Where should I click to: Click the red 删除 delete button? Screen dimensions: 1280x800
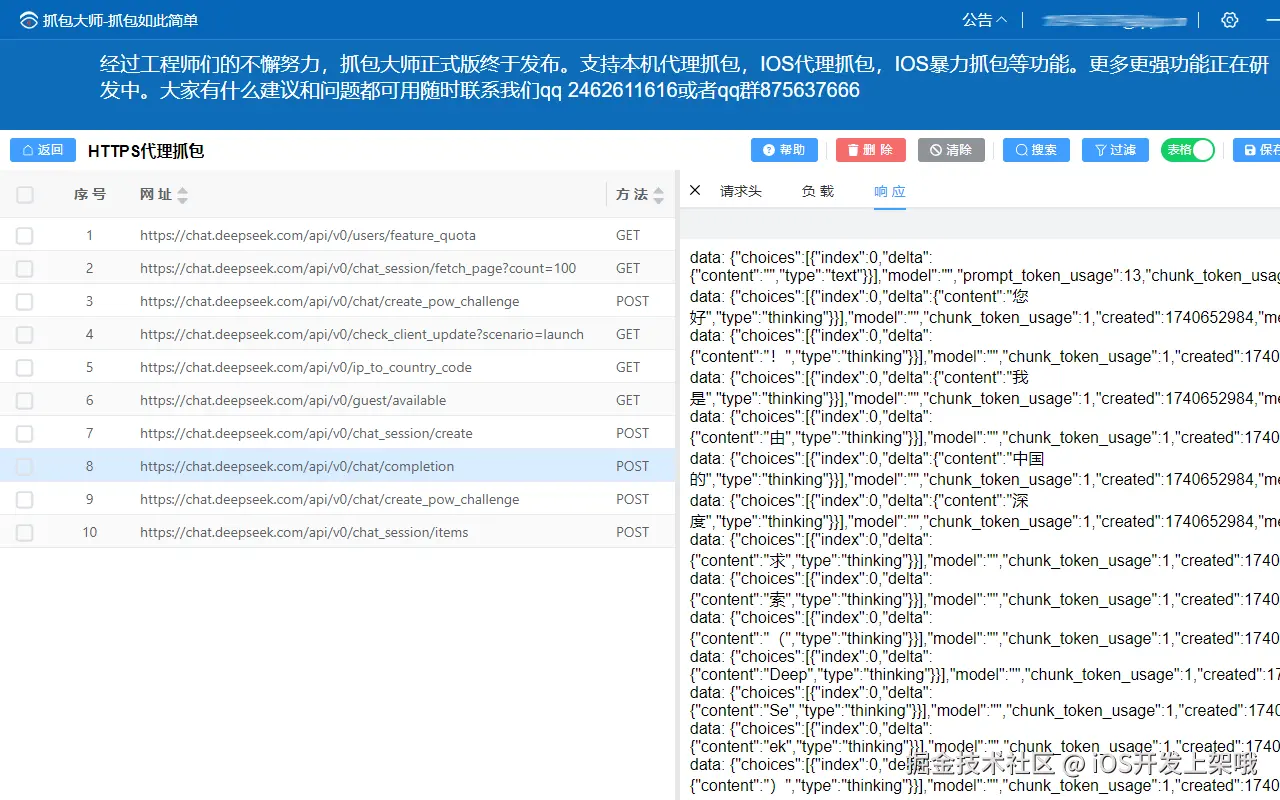pos(871,150)
